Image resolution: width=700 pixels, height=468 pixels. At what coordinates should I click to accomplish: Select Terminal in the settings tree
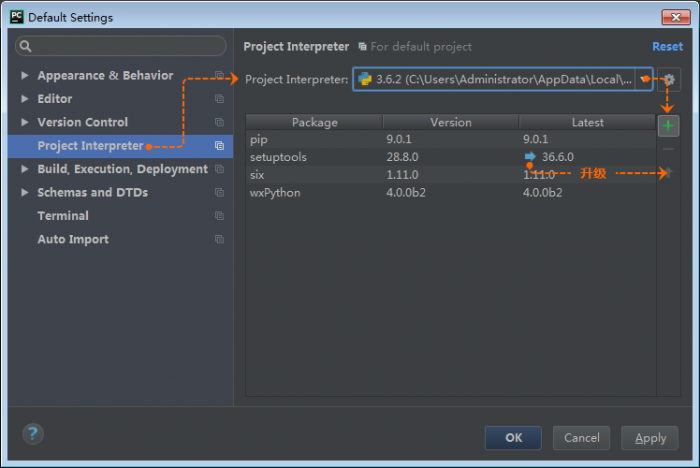pos(63,216)
